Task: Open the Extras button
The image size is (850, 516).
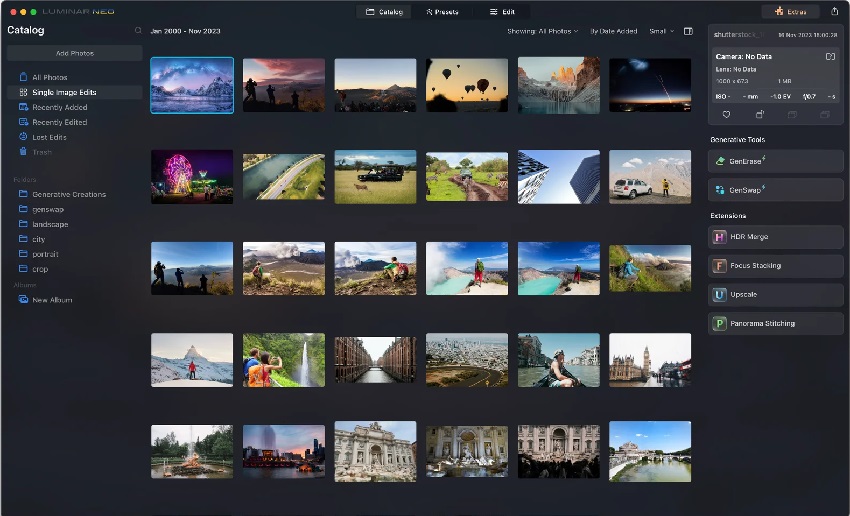Action: (x=790, y=12)
